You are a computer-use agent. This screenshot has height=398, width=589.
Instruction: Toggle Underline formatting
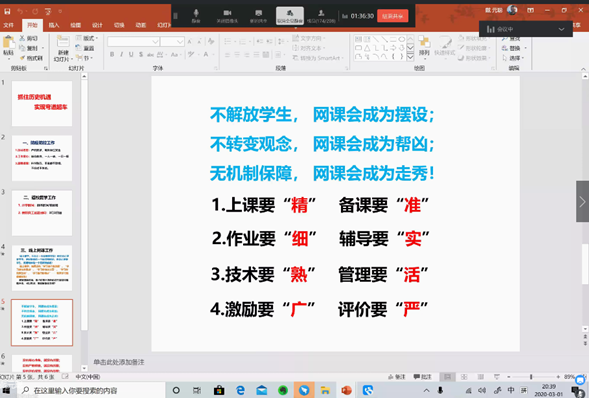click(131, 54)
